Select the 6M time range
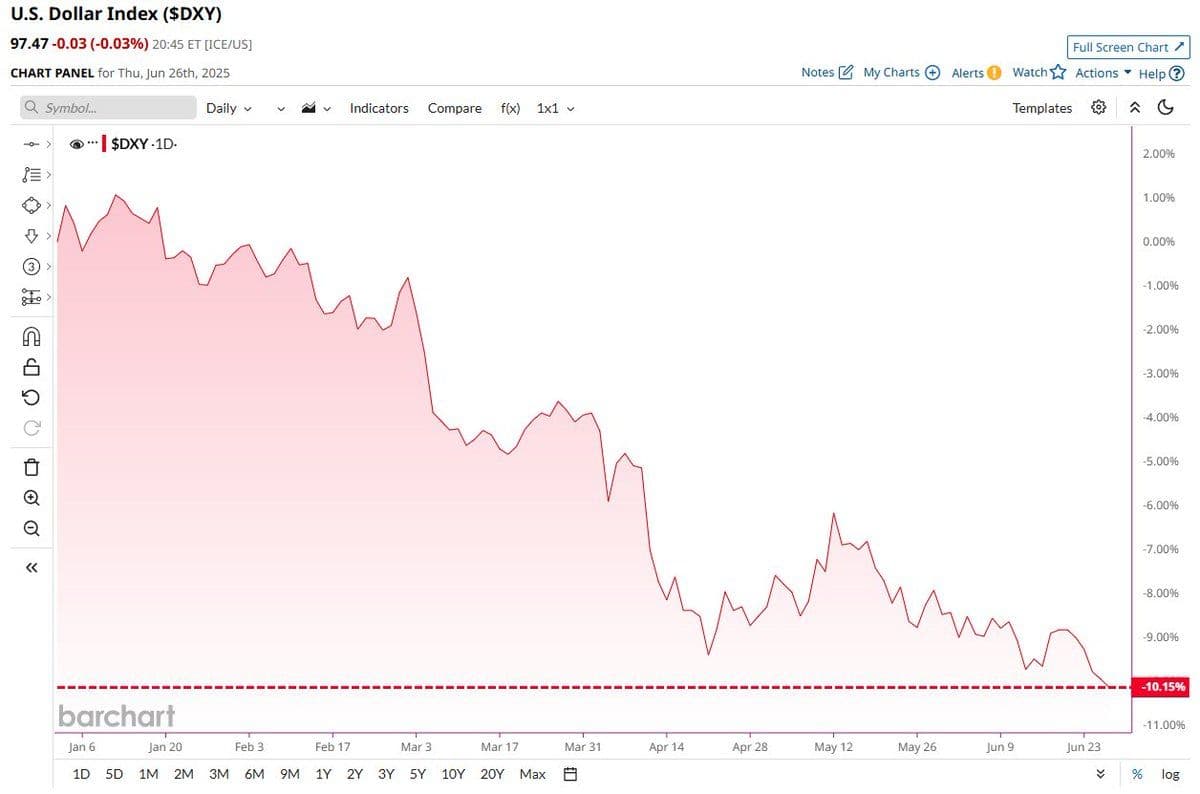Viewport: 1200px width, 794px height. pos(254,774)
